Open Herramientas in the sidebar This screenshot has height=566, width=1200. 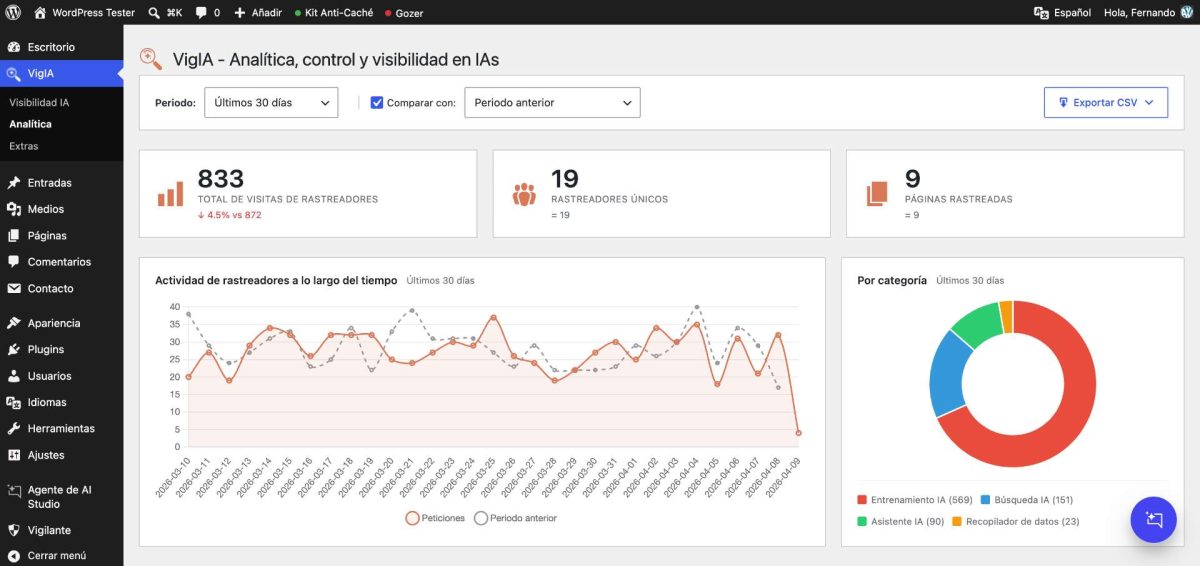61,428
